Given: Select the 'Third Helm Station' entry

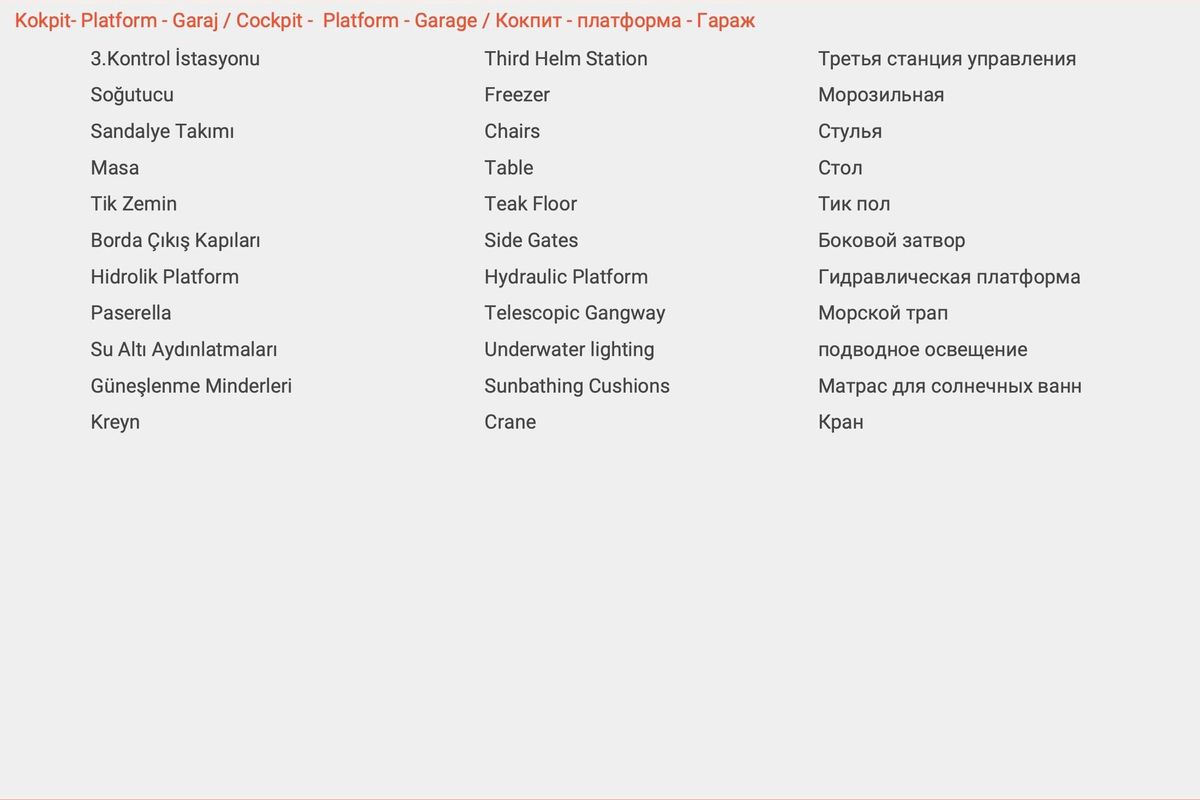Looking at the screenshot, I should click(x=566, y=59).
